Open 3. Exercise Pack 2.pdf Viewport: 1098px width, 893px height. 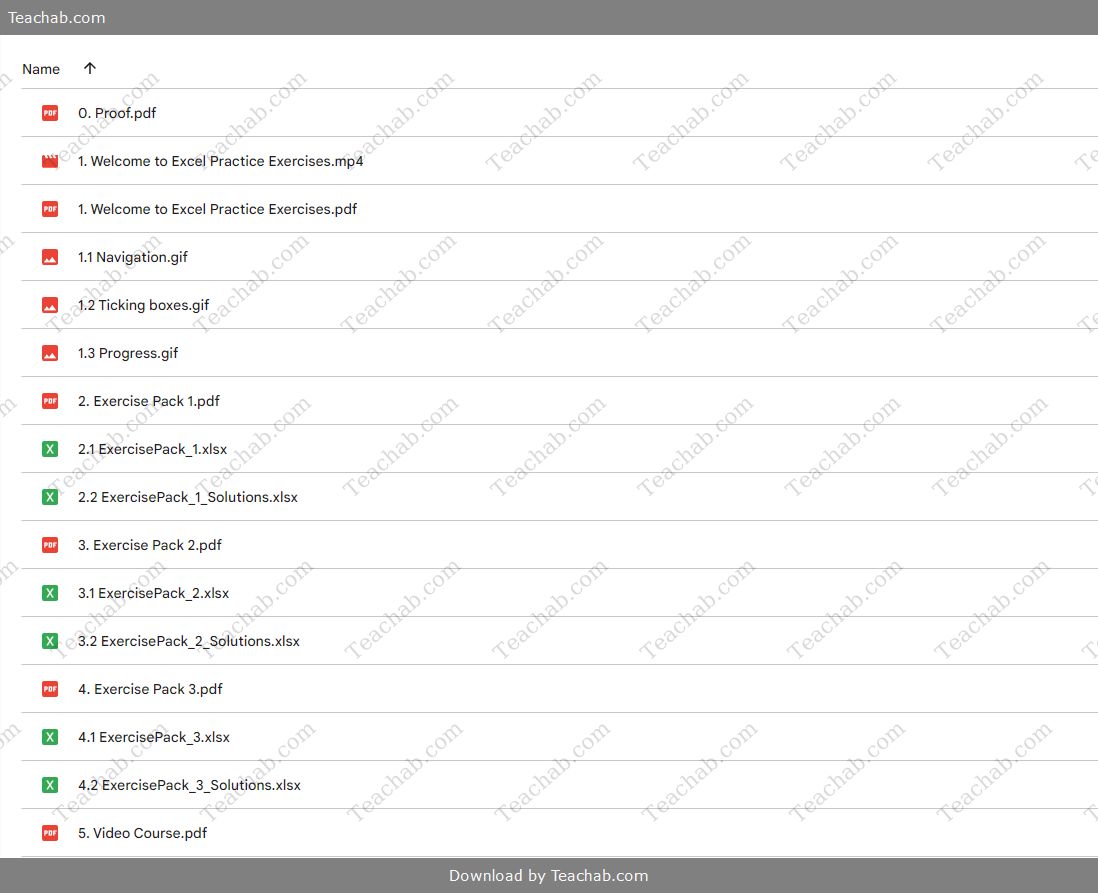(150, 545)
